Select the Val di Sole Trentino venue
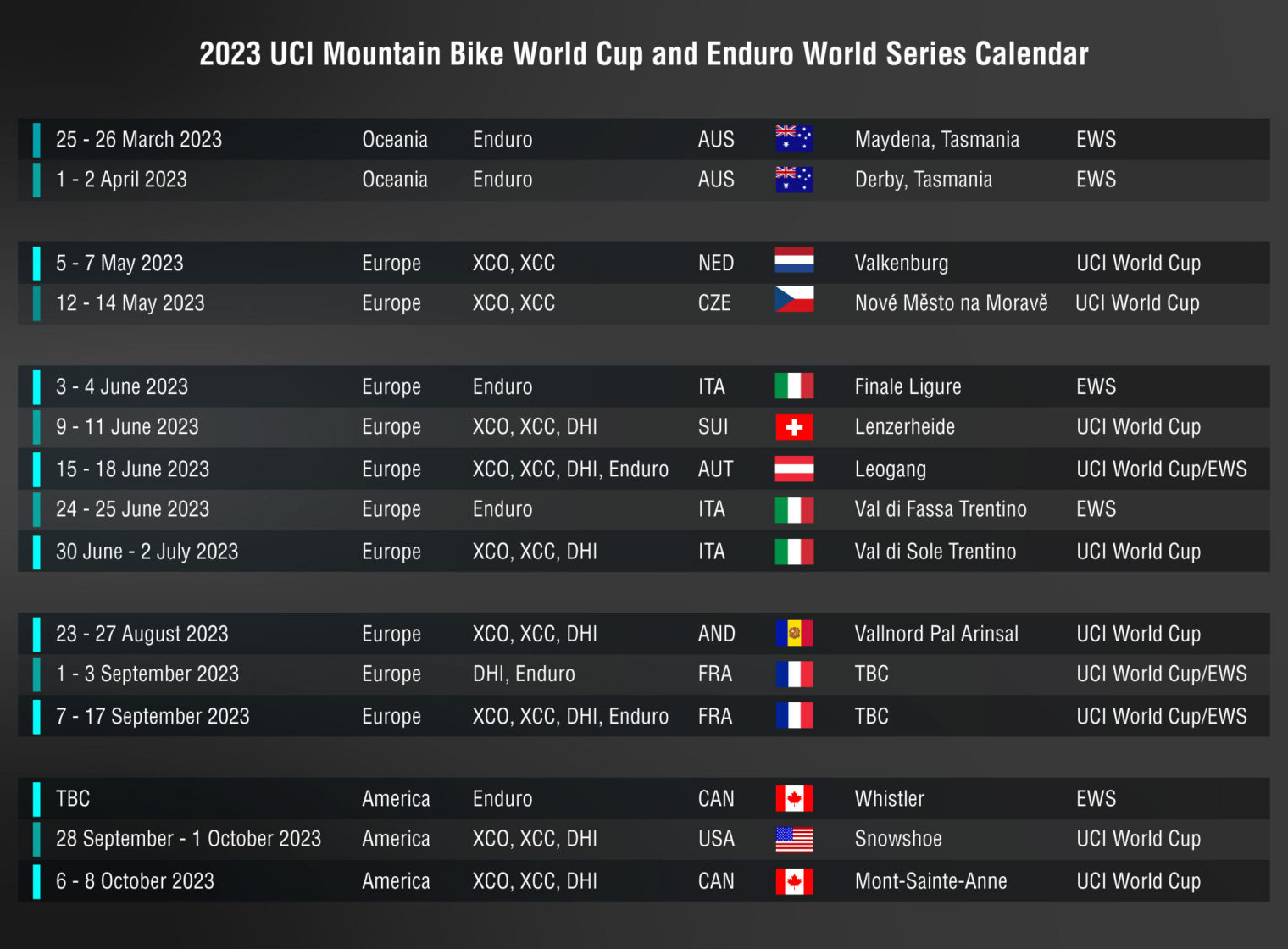The height and width of the screenshot is (949, 1288). pos(935,552)
